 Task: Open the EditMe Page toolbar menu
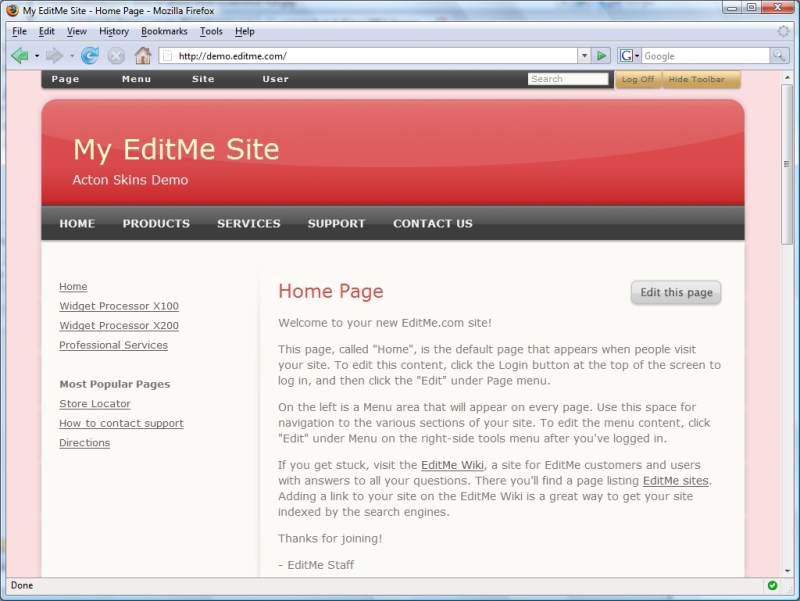pyautogui.click(x=65, y=79)
